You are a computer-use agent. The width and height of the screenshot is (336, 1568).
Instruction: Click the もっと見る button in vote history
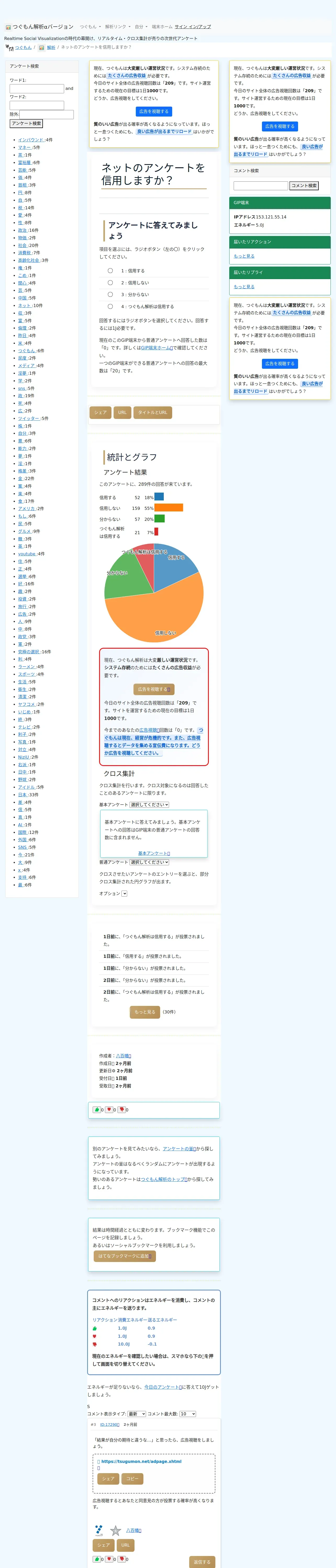145,1012
